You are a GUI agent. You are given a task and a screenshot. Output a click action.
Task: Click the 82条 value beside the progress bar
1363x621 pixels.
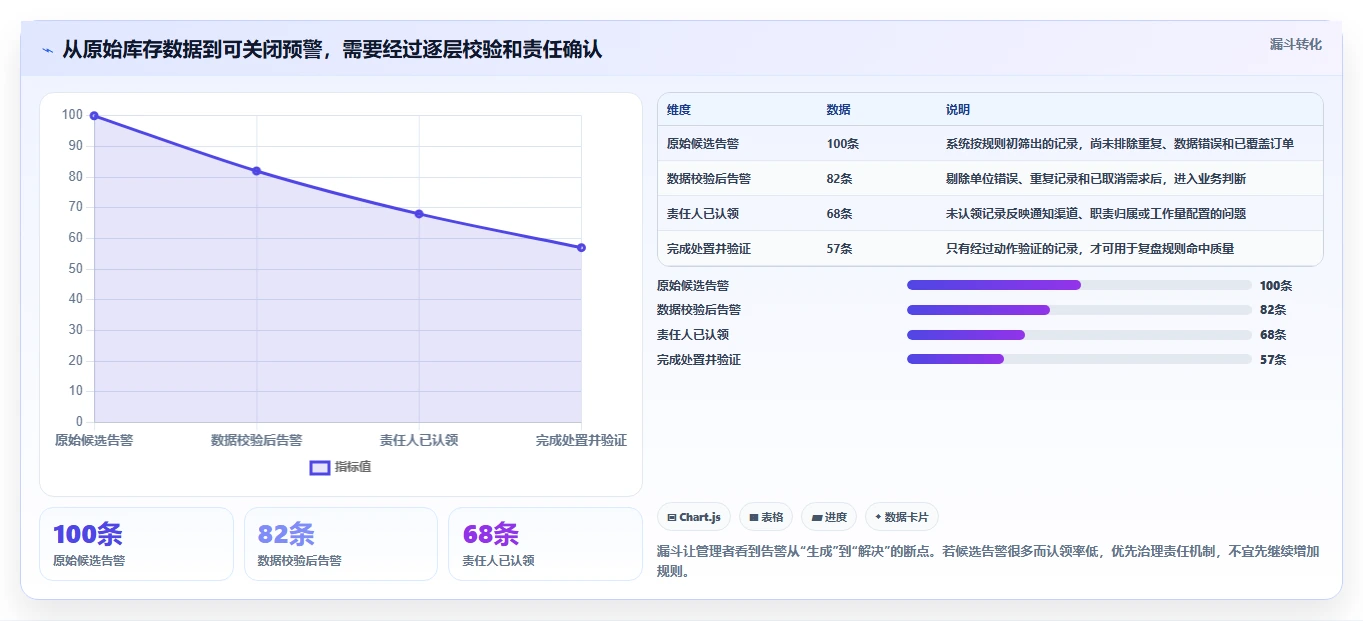(1273, 310)
